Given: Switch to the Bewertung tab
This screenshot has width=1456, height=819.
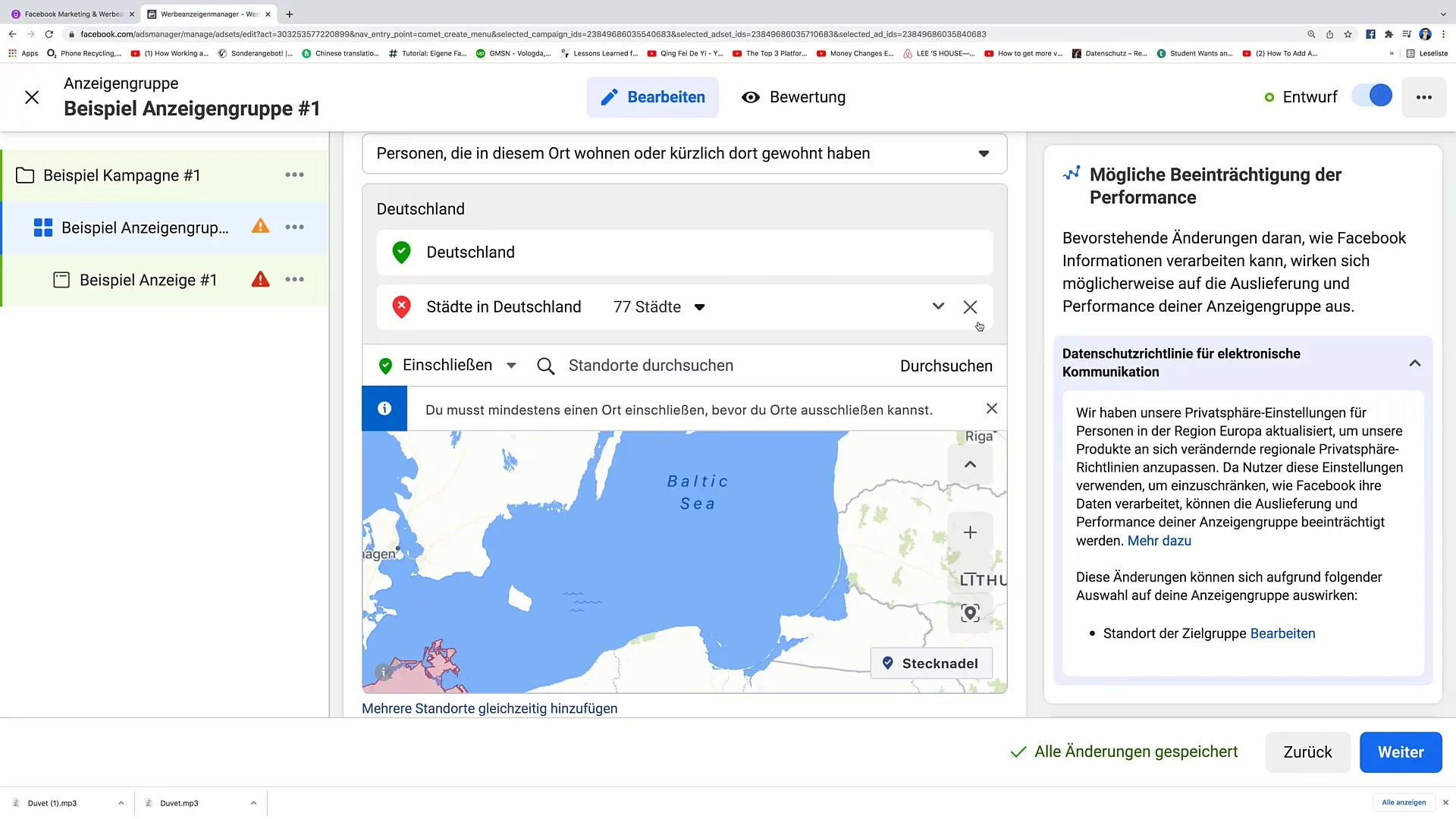Looking at the screenshot, I should (x=793, y=97).
